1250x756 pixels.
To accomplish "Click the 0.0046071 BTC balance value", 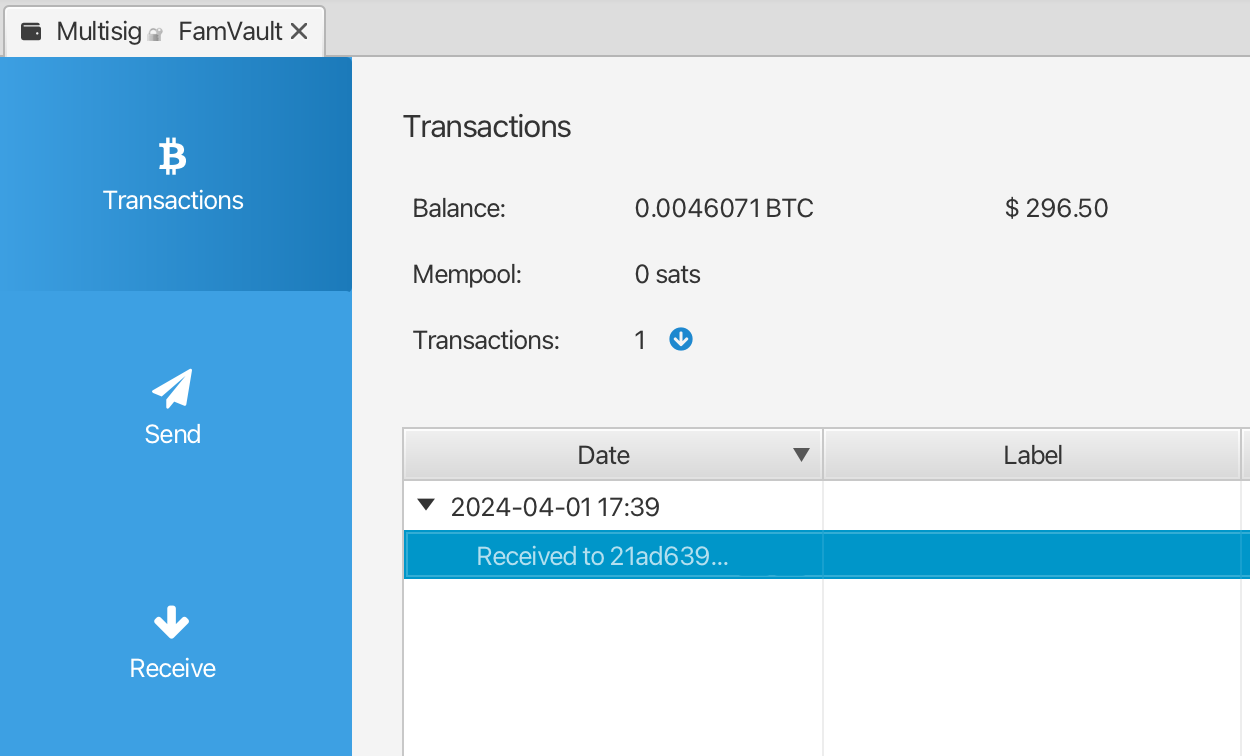I will click(723, 208).
